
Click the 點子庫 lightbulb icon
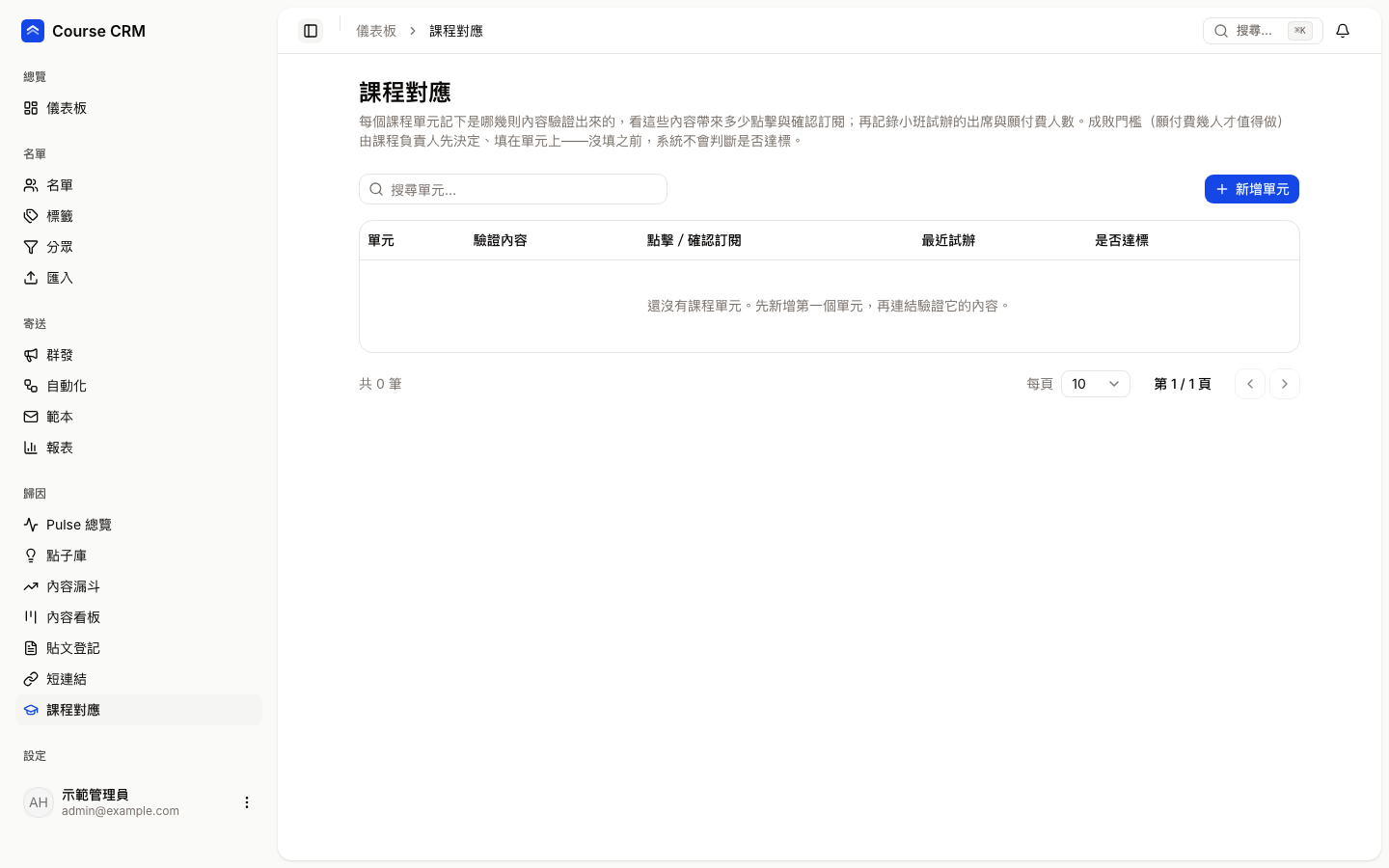pos(31,556)
